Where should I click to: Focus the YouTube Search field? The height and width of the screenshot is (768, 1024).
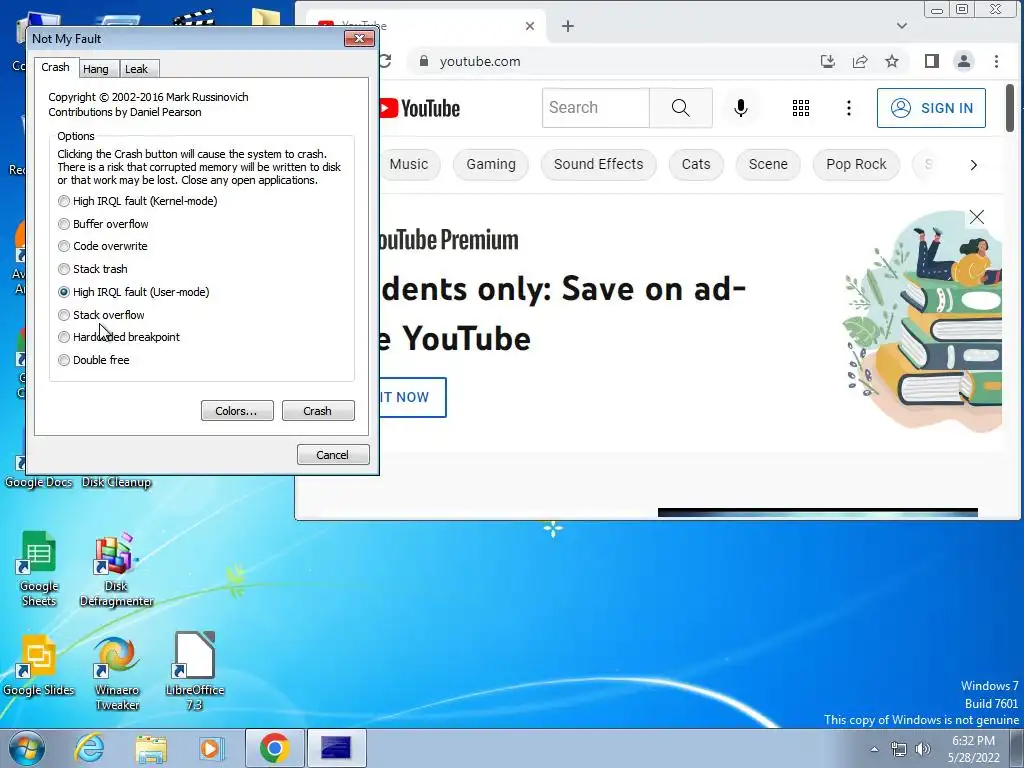pyautogui.click(x=596, y=108)
